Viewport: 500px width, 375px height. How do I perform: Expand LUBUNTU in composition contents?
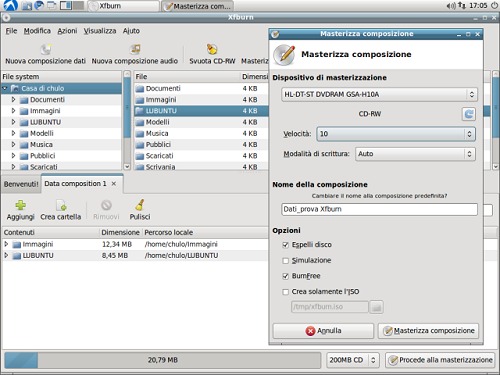click(x=6, y=256)
